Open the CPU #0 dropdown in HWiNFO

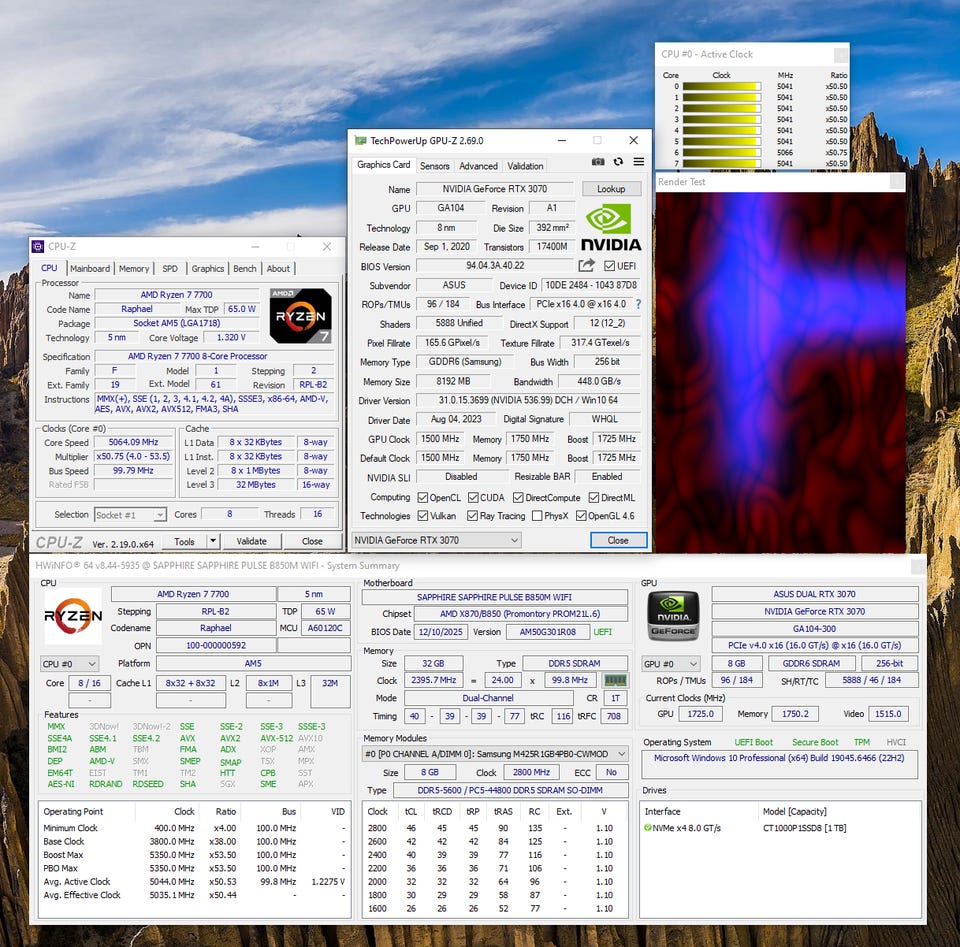pyautogui.click(x=69, y=664)
